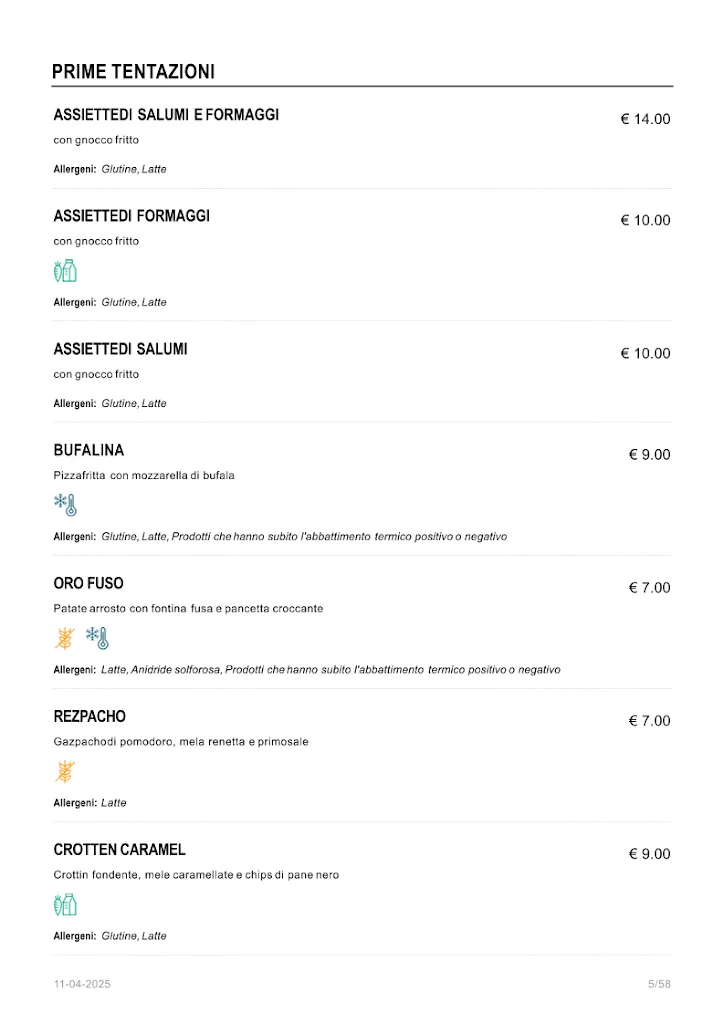This screenshot has height=1024, width=724.
Task: Click the Rezpacho gazpacho description text
Action: pyautogui.click(x=181, y=742)
